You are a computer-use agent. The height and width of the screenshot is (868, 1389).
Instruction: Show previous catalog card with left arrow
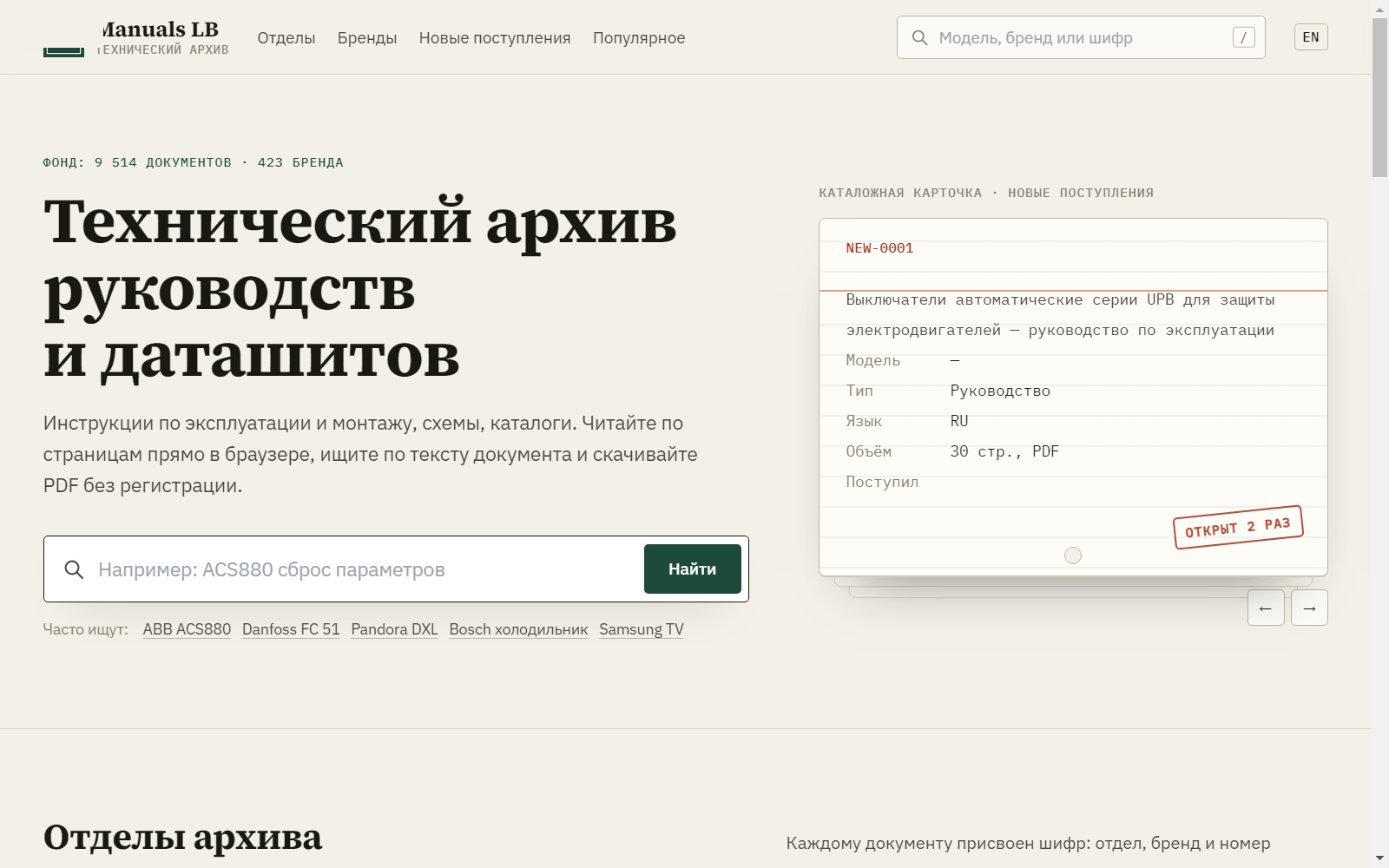click(x=1266, y=608)
